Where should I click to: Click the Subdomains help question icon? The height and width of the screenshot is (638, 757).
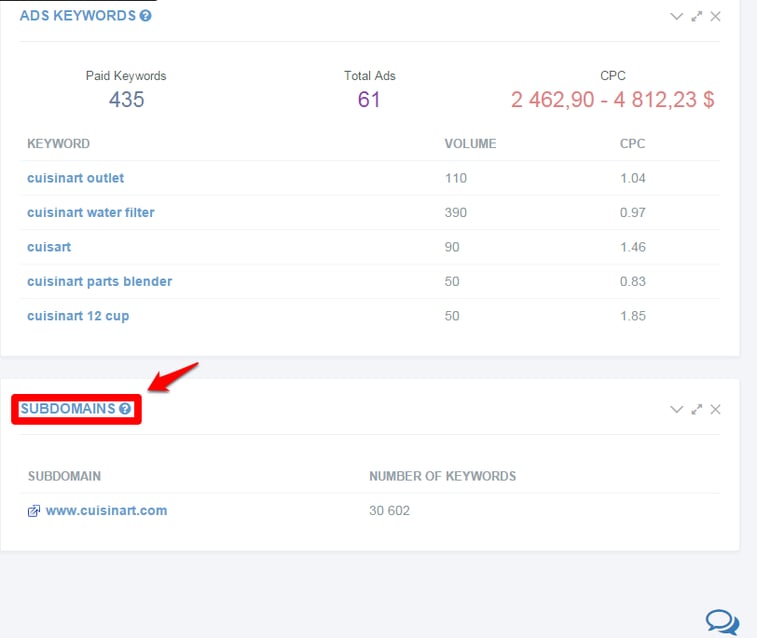(x=125, y=409)
